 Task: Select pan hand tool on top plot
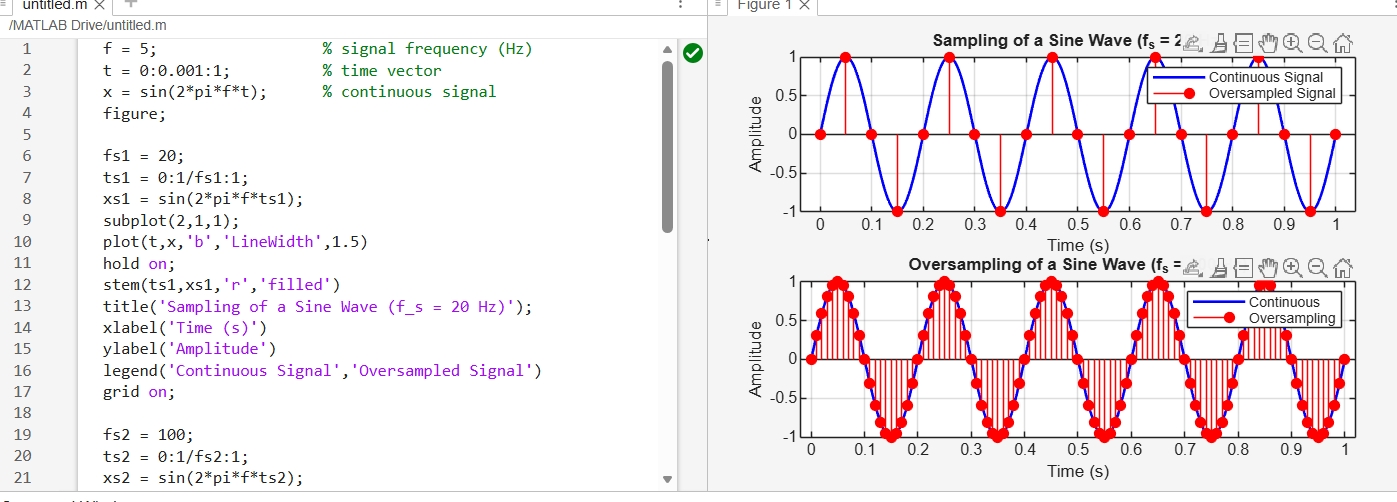1268,42
